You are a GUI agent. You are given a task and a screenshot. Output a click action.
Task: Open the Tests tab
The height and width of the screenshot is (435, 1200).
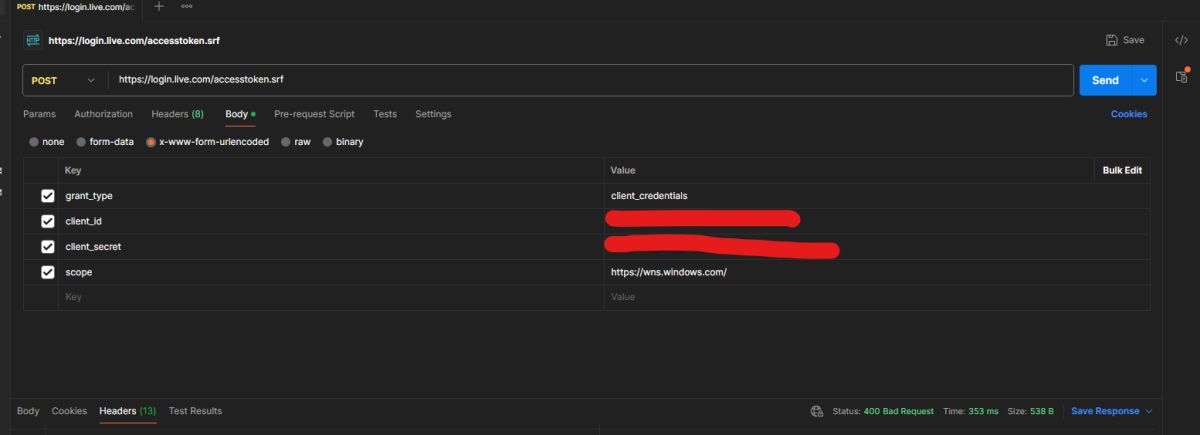click(385, 114)
